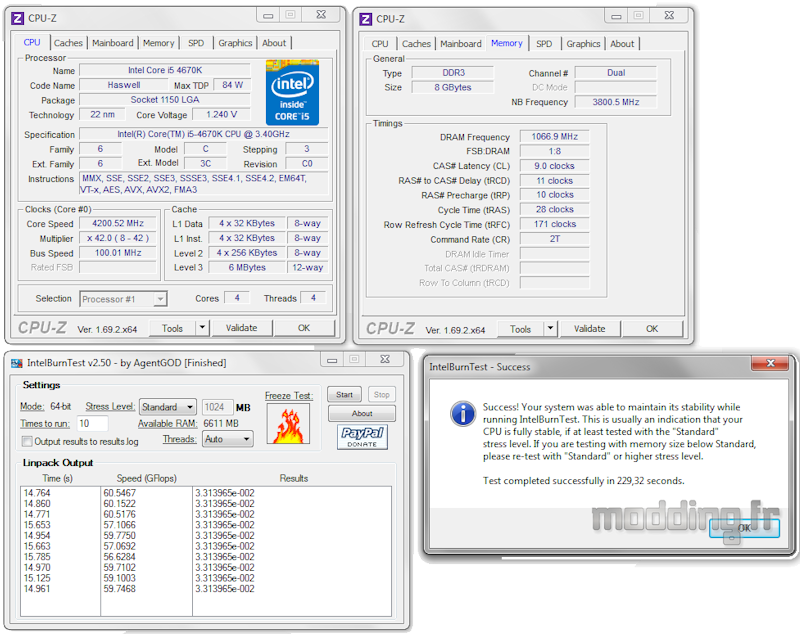This screenshot has width=800, height=634.
Task: Click the Linpack speed 60.5467 entry
Action: pyautogui.click(x=119, y=493)
